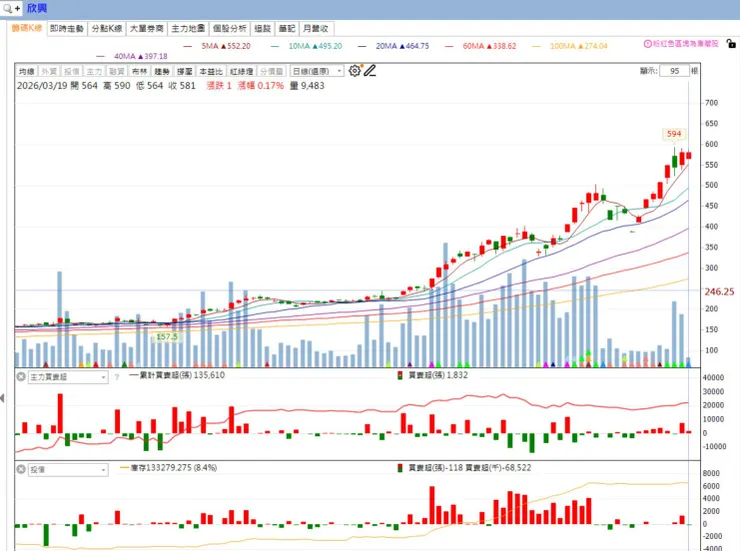Close the 投信 indicator panel
Viewport: 740px width, 551px height.
(x=21, y=469)
